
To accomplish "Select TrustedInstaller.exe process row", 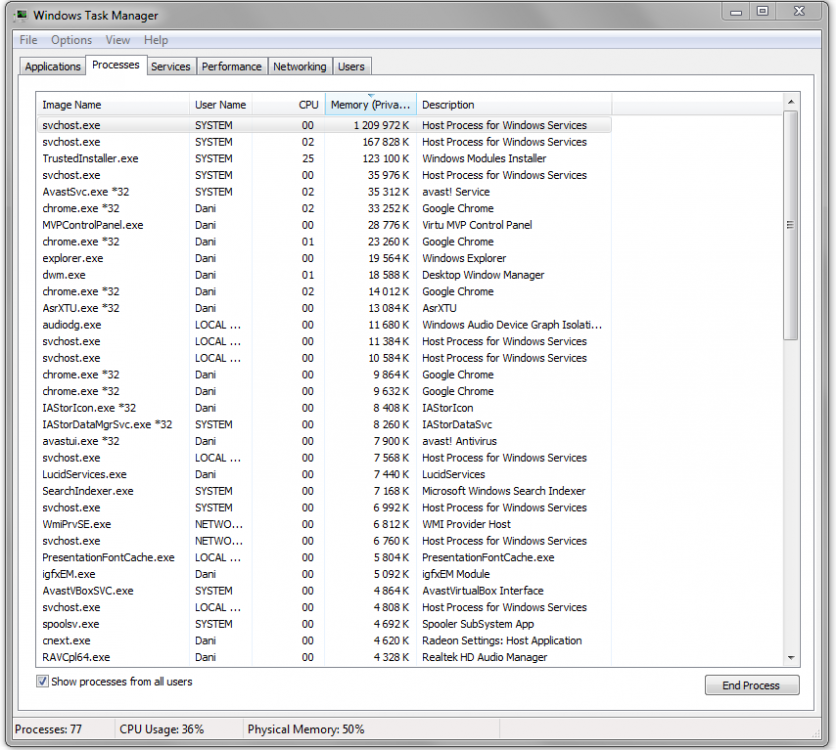I will coord(324,158).
